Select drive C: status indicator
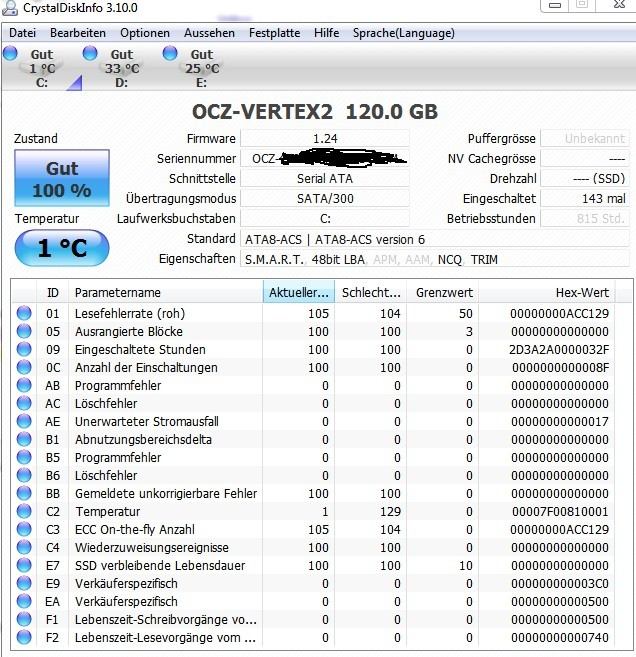 point(10,54)
